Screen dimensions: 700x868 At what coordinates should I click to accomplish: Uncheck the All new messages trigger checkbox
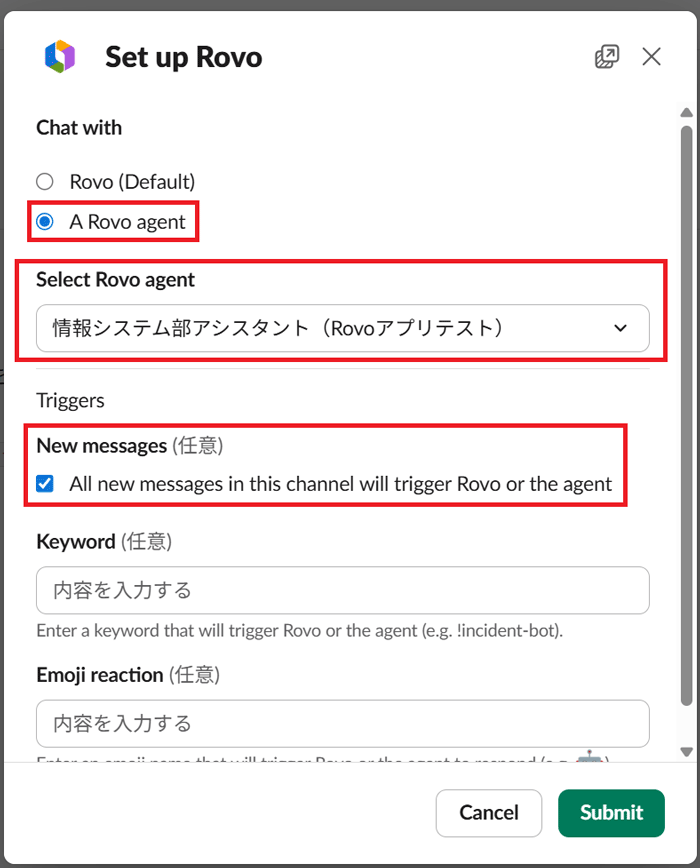click(45, 484)
